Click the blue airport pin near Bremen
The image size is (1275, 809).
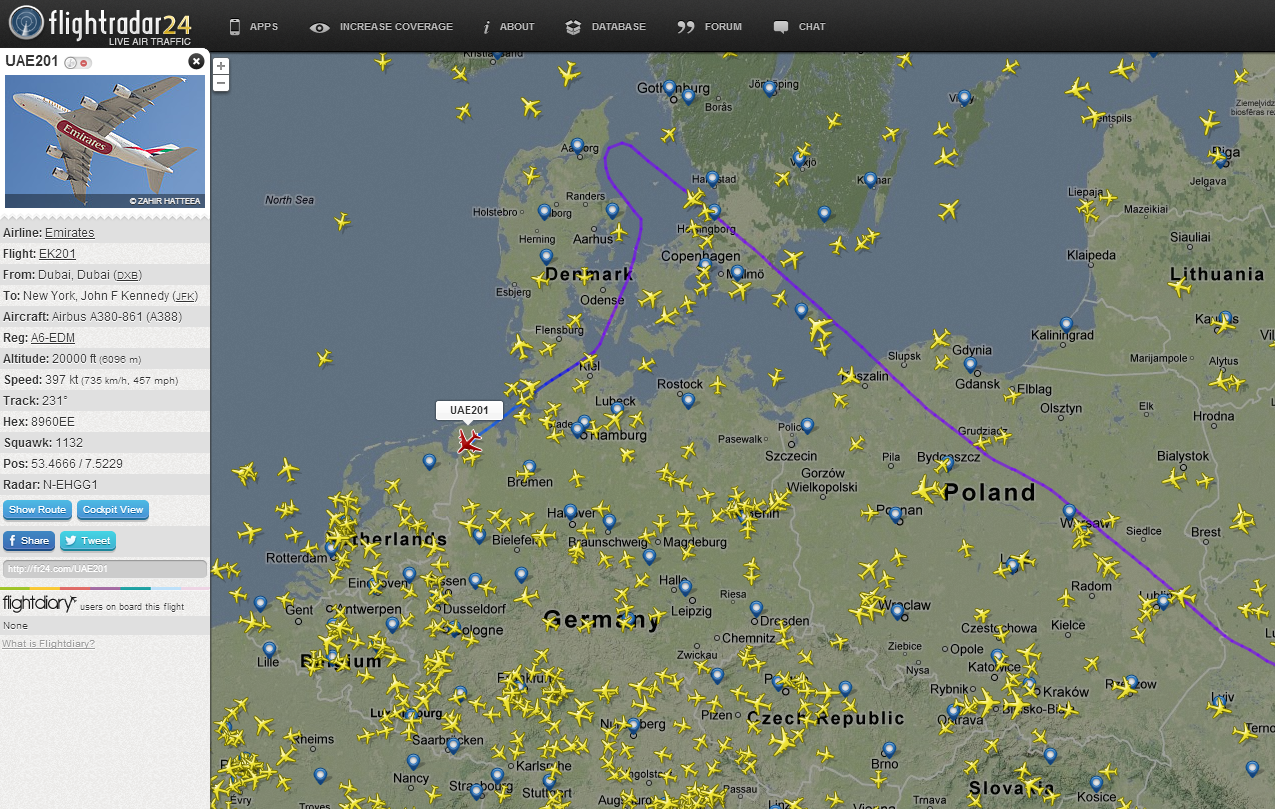529,467
